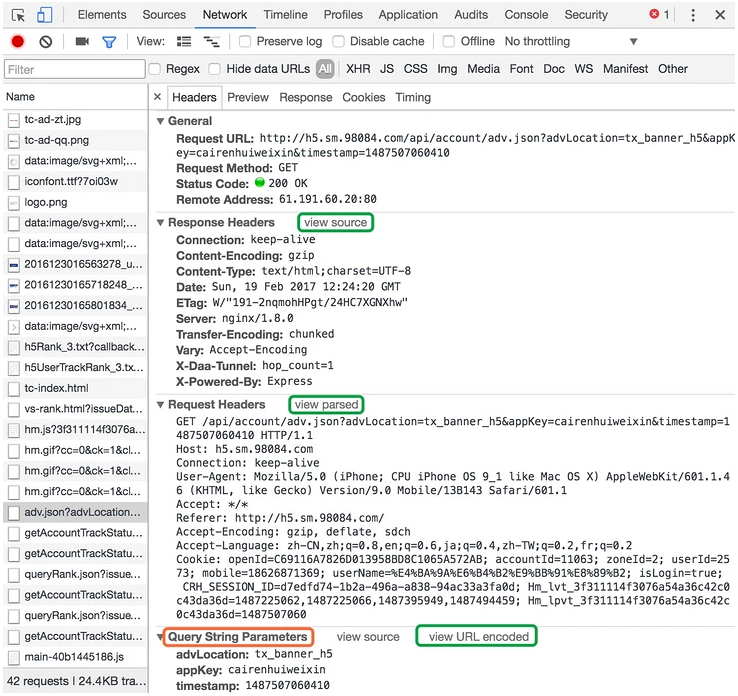Open the Security tab
The image size is (738, 696).
coord(586,15)
